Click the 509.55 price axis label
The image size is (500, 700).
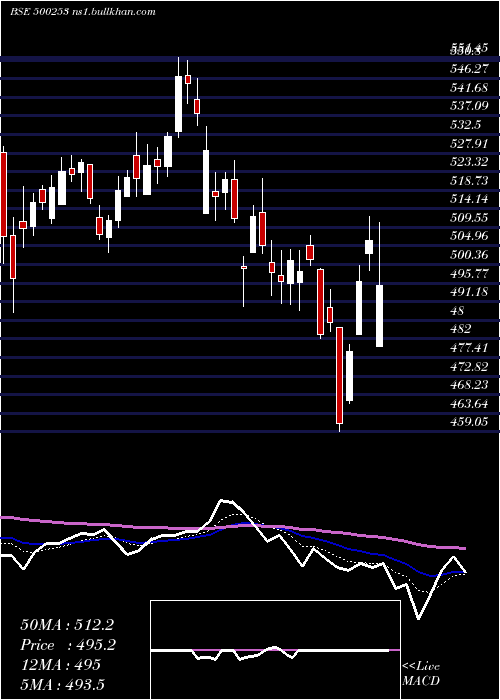click(468, 217)
